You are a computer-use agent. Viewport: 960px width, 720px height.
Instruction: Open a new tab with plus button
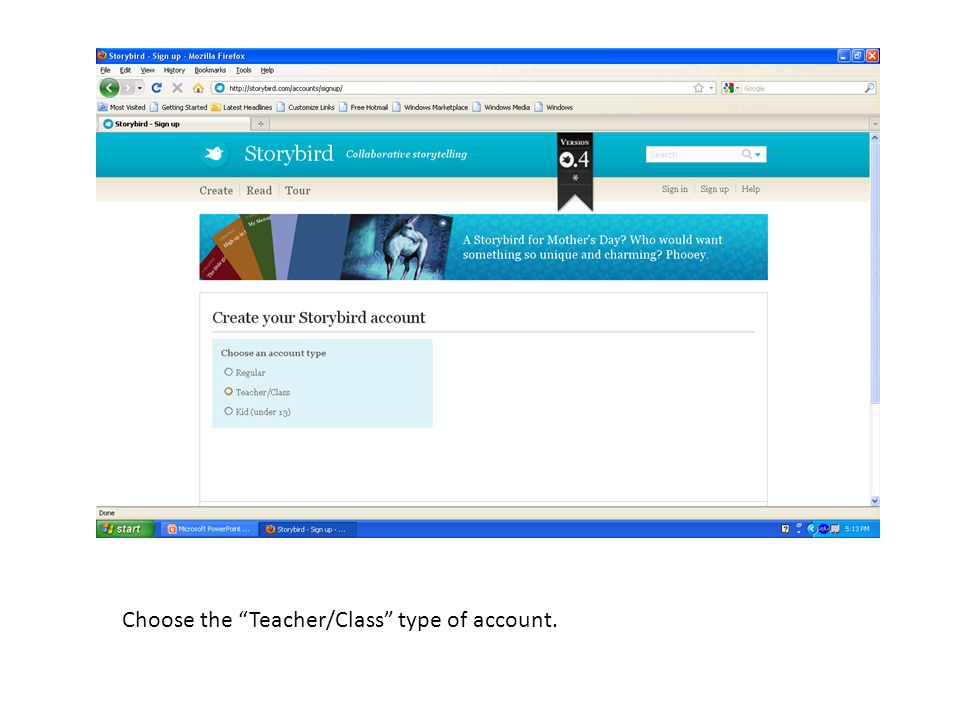click(x=261, y=124)
